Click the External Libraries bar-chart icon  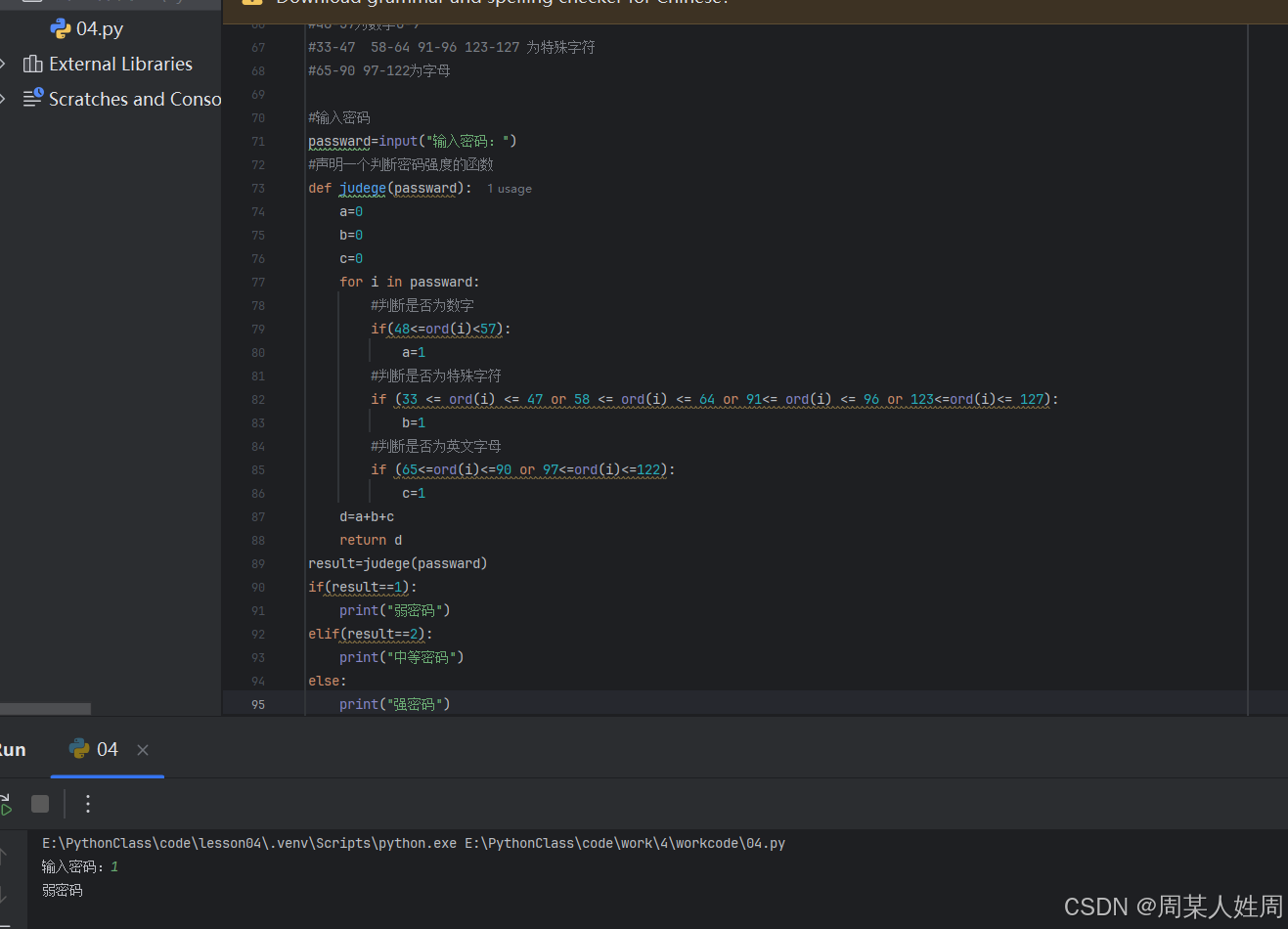pos(33,65)
